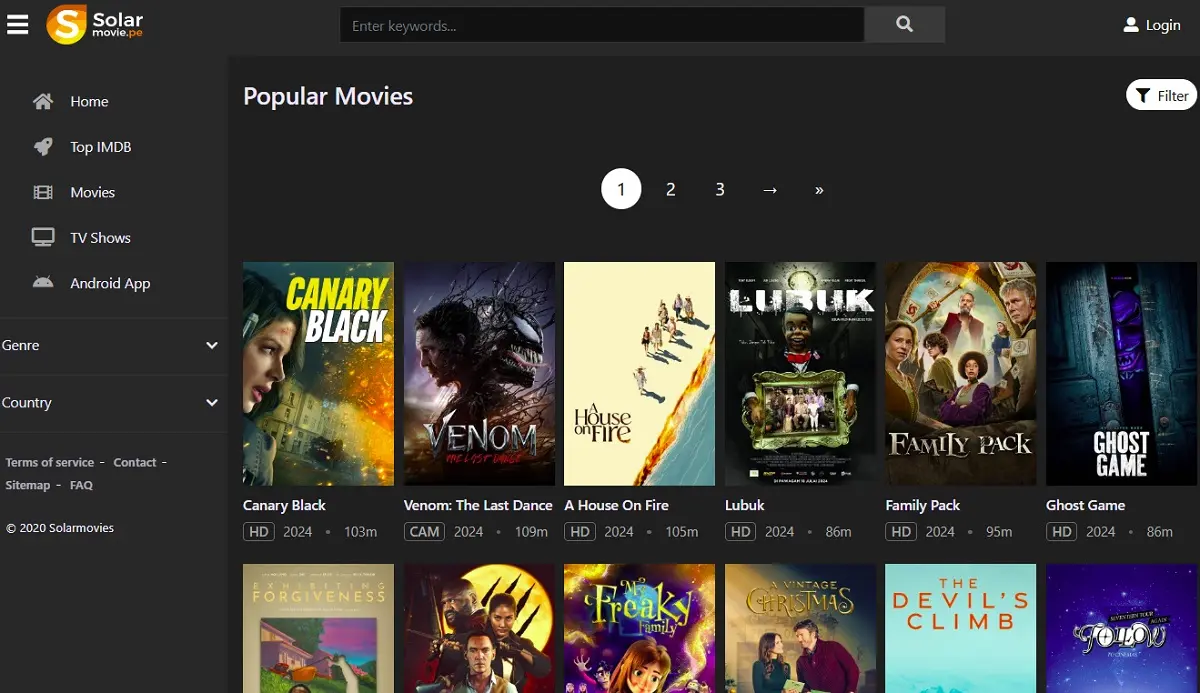
Task: Open the Family Pack poster
Action: point(961,374)
